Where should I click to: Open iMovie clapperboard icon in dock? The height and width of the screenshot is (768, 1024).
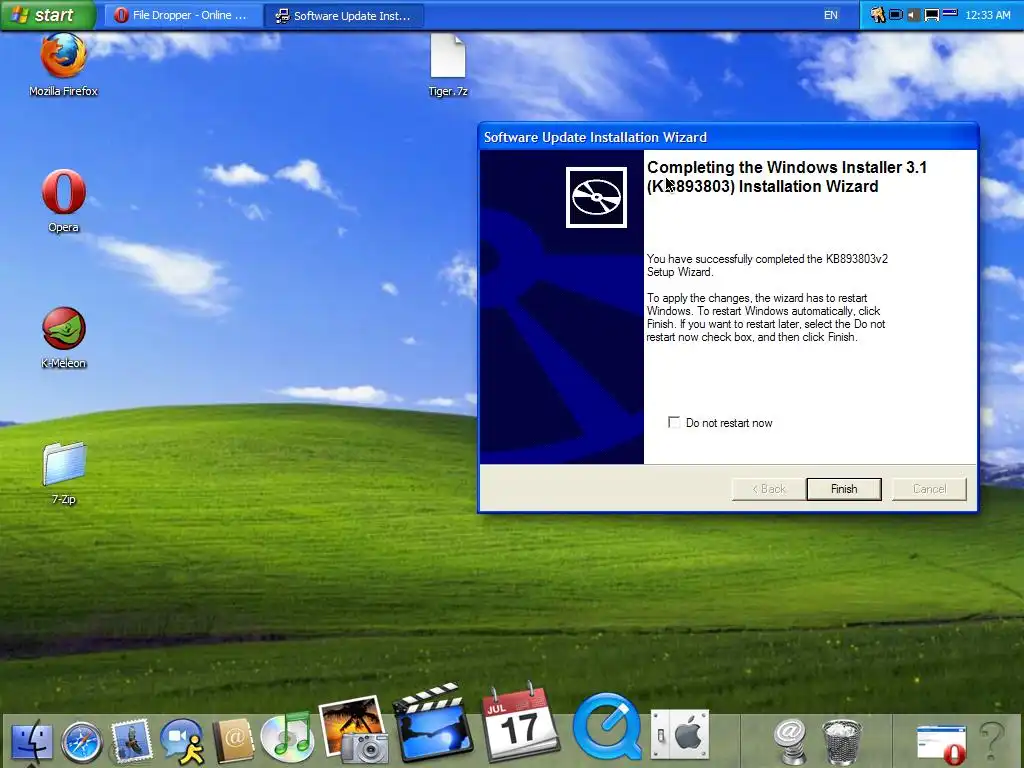click(x=432, y=723)
